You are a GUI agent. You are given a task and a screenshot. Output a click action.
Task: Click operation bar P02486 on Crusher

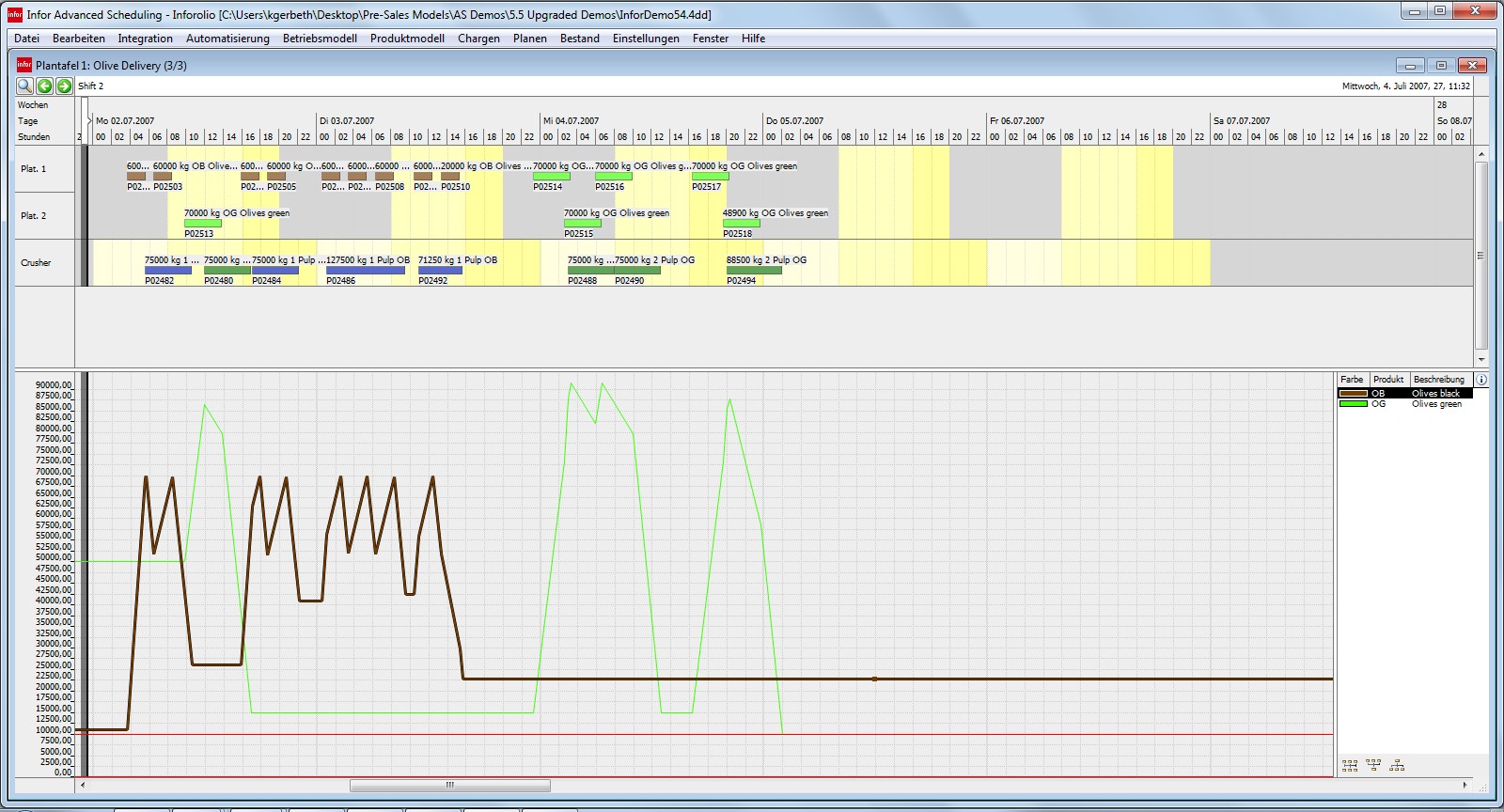[365, 271]
